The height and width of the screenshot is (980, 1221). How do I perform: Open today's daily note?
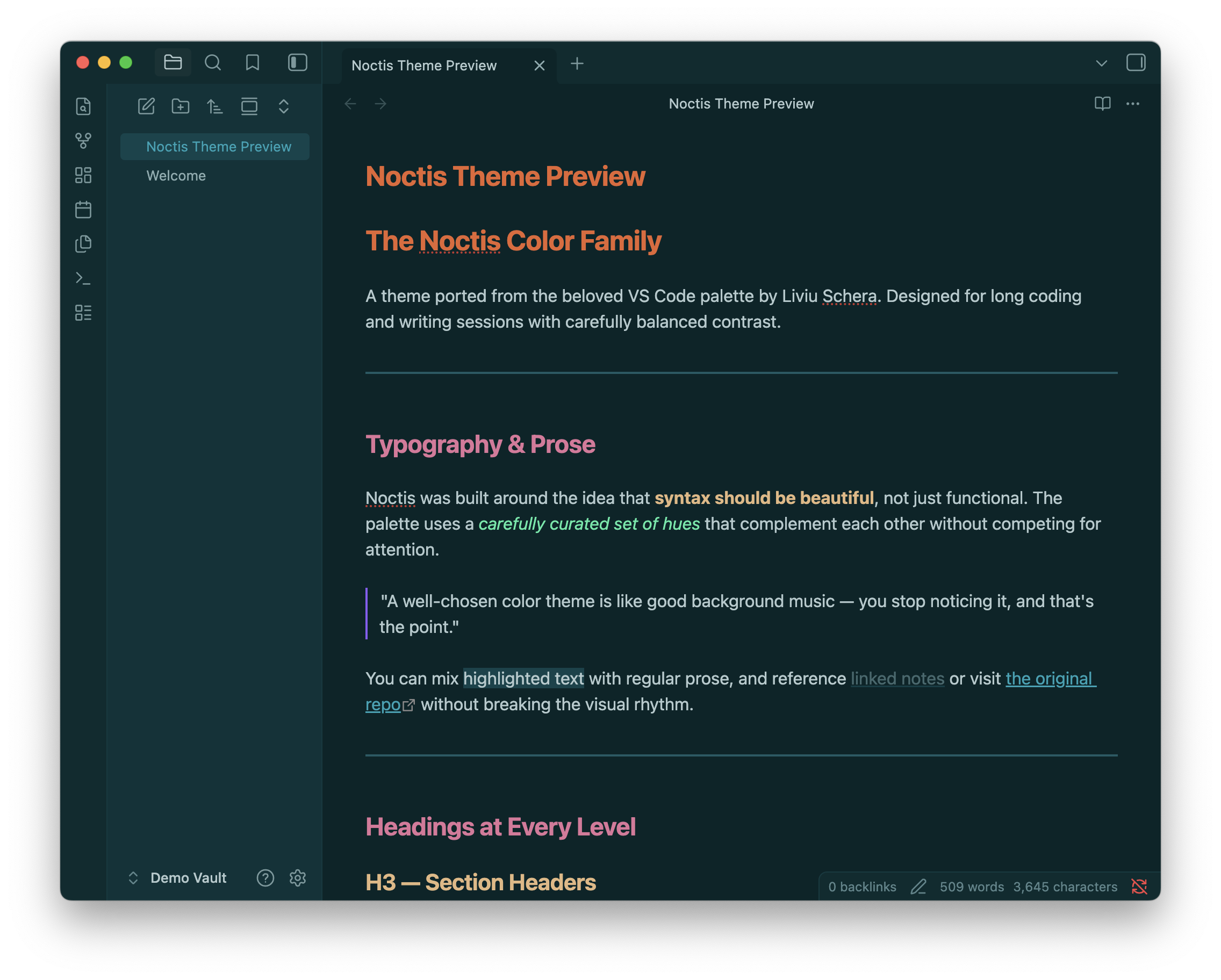(83, 210)
